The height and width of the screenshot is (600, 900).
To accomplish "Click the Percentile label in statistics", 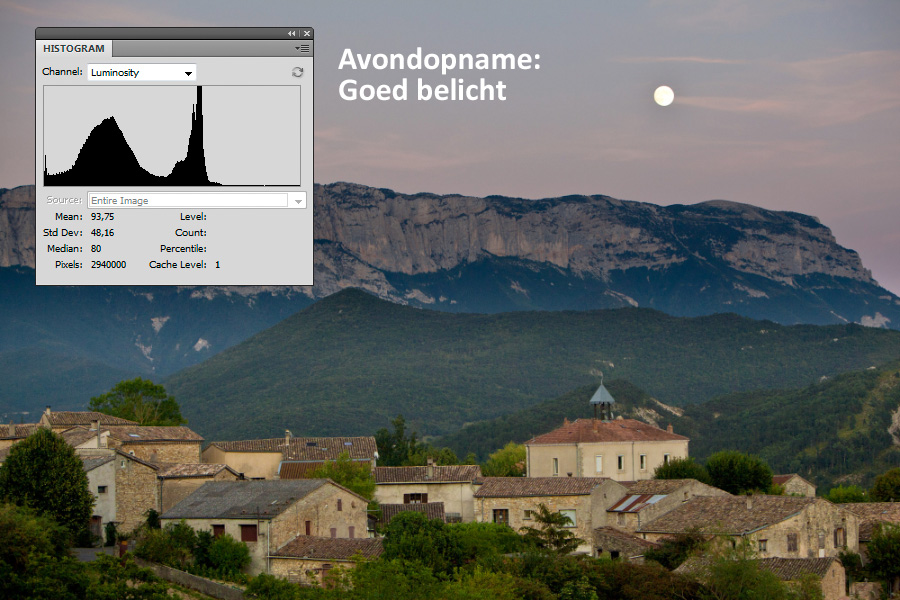I will tap(183, 248).
